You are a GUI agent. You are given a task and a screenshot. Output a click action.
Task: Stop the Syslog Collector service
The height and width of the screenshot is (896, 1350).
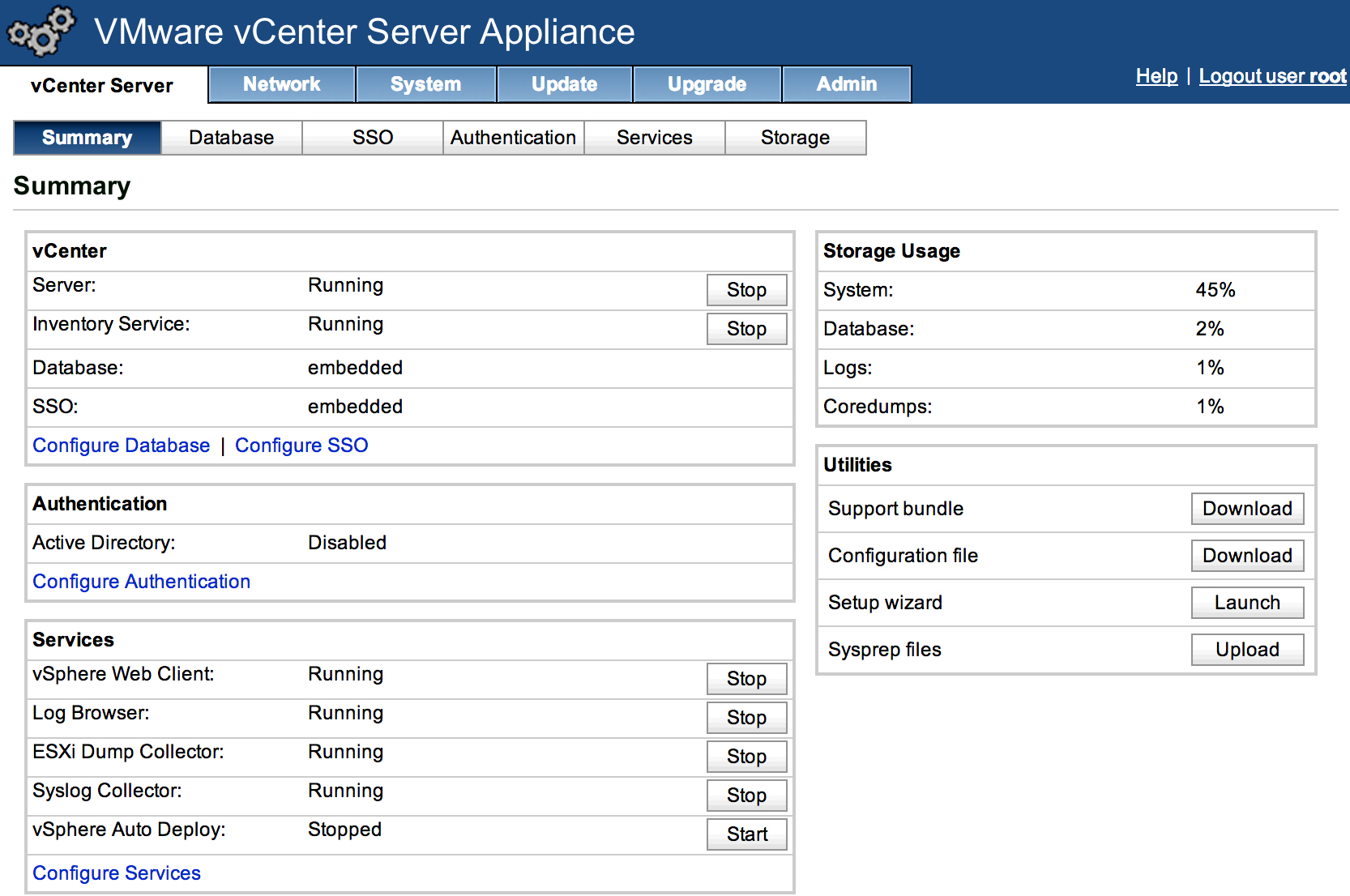coord(746,796)
